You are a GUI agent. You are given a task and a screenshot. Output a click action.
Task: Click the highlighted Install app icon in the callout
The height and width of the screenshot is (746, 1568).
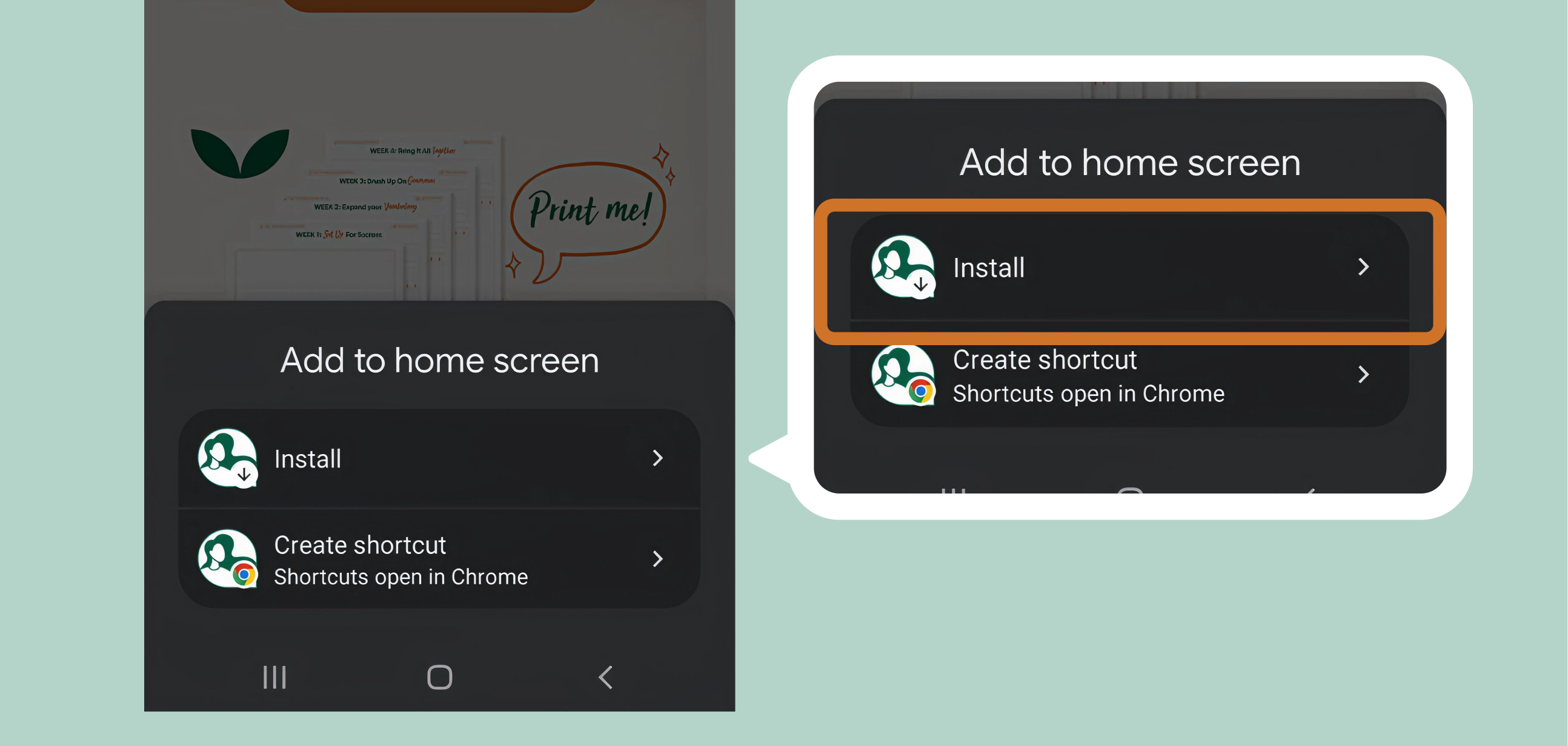(x=903, y=266)
